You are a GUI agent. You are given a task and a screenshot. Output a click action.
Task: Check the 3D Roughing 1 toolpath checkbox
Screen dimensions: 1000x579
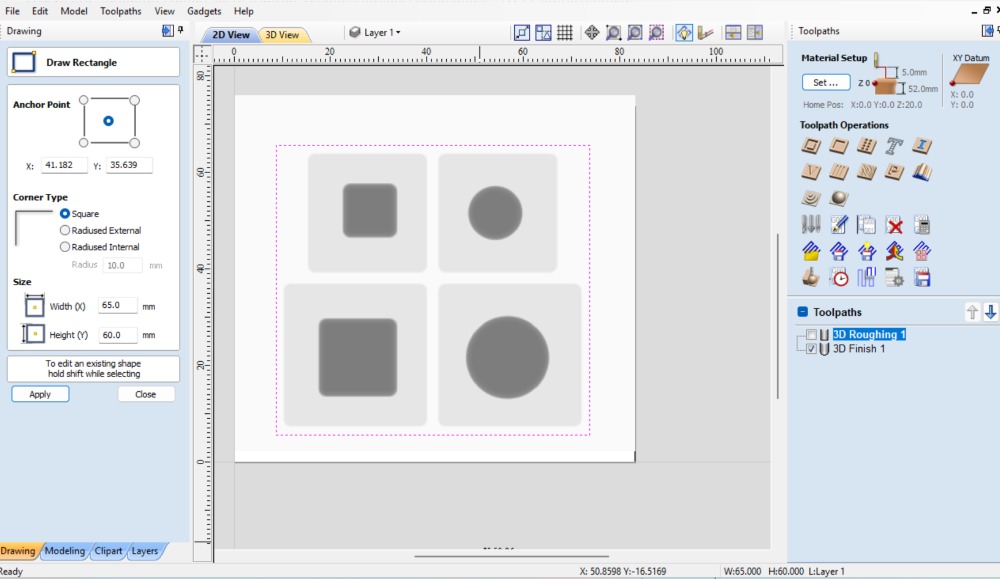pos(811,334)
